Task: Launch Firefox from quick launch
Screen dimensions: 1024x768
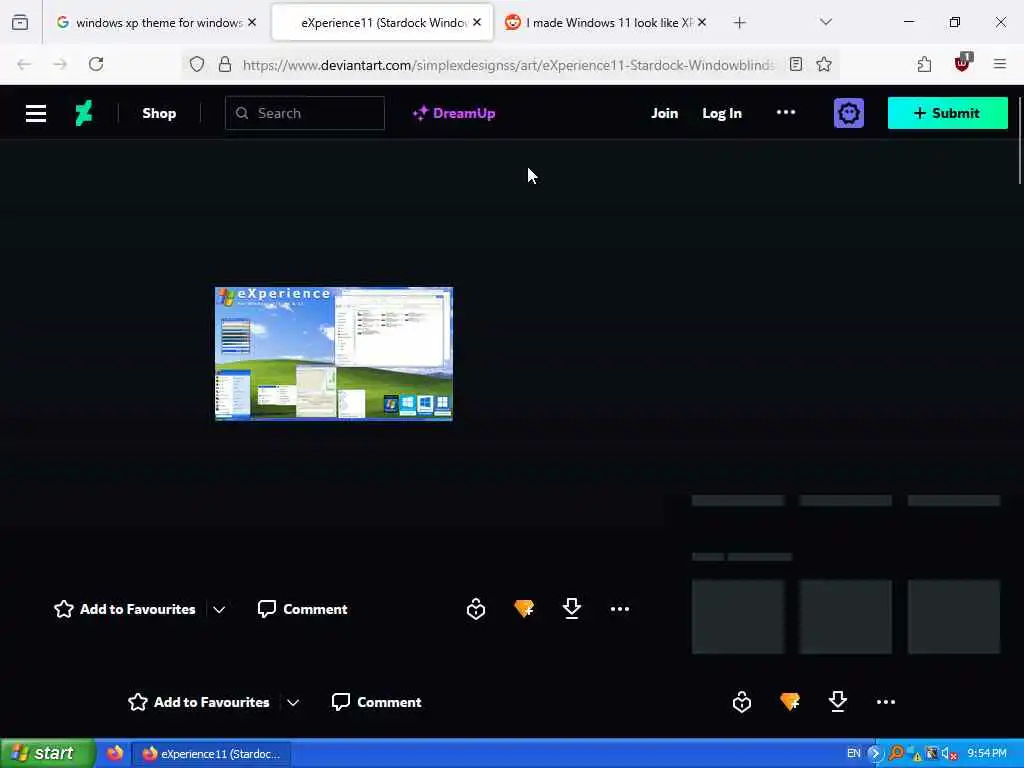Action: (115, 753)
